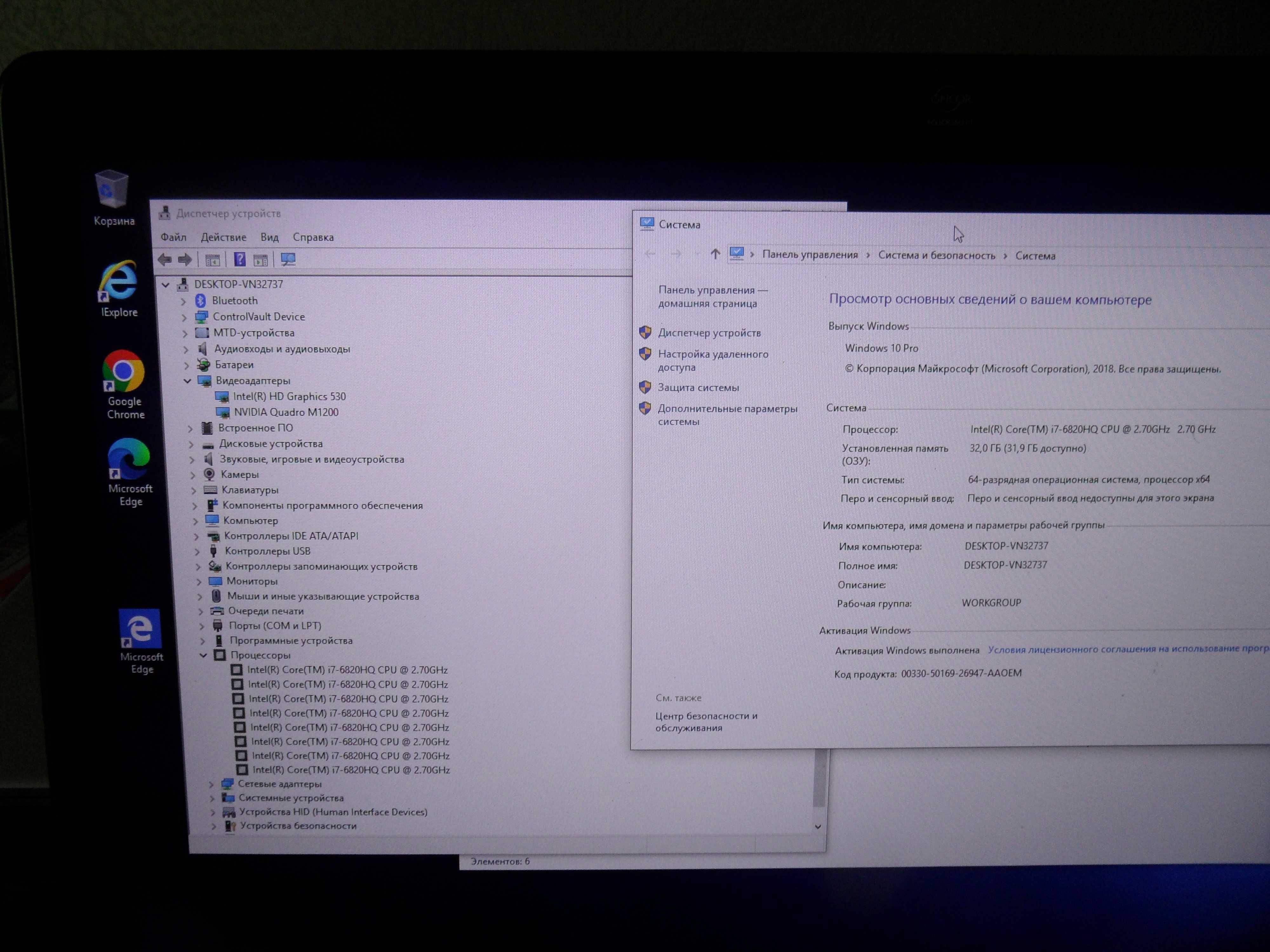
Task: Collapse the DESKTOP-VN32737 root node
Action: (x=165, y=285)
